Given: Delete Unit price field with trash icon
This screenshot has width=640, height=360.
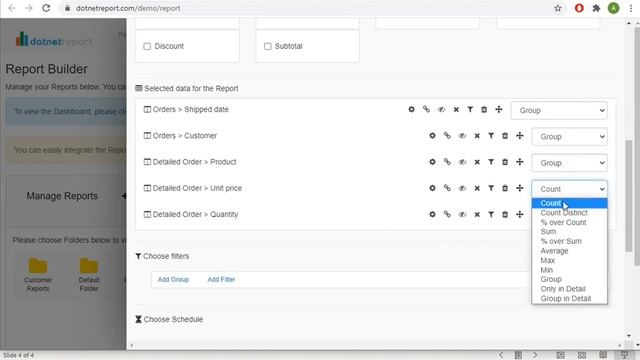Looking at the screenshot, I should pos(505,188).
